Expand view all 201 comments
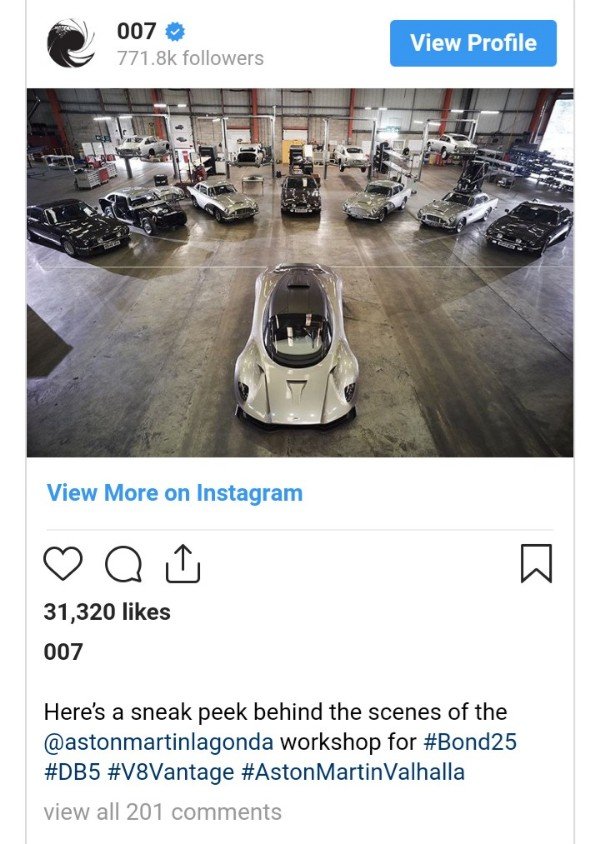Viewport: 600px width, 844px height. pyautogui.click(x=163, y=812)
